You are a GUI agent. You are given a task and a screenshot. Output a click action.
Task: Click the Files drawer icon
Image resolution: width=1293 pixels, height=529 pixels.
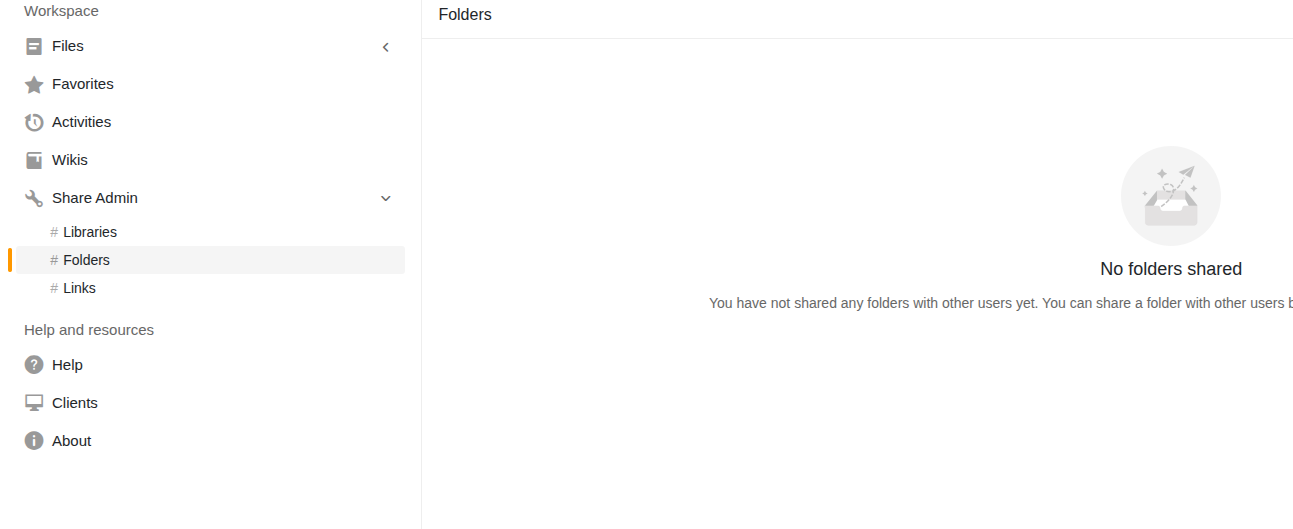(34, 46)
